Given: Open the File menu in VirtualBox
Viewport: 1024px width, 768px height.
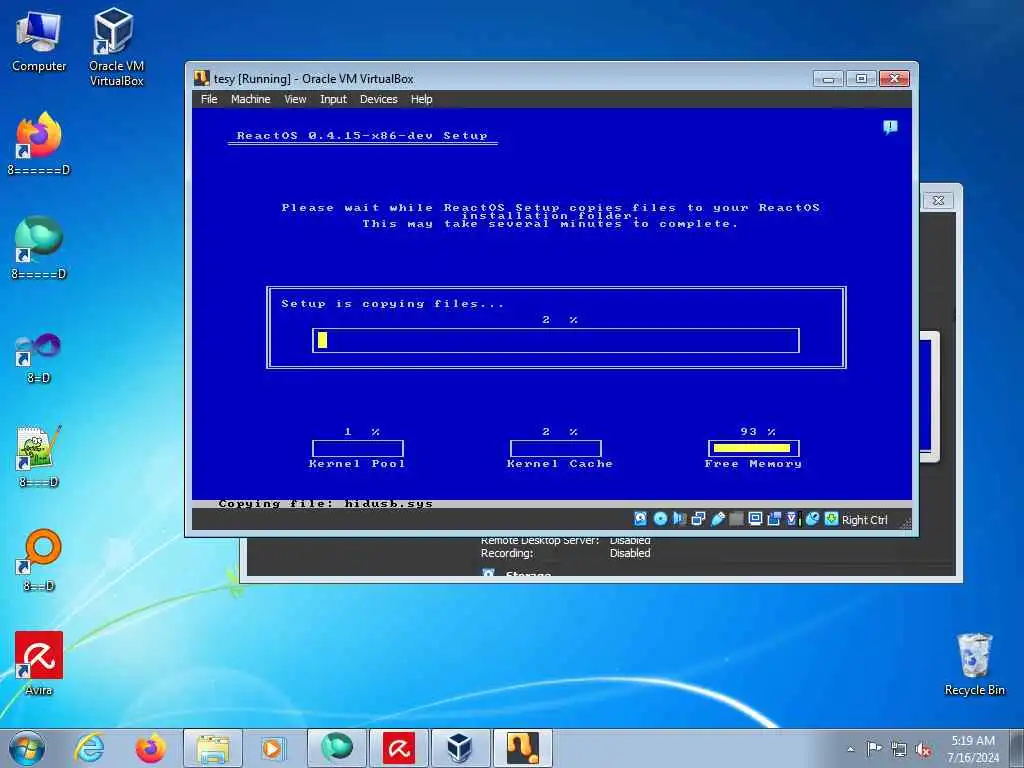Looking at the screenshot, I should pyautogui.click(x=209, y=99).
